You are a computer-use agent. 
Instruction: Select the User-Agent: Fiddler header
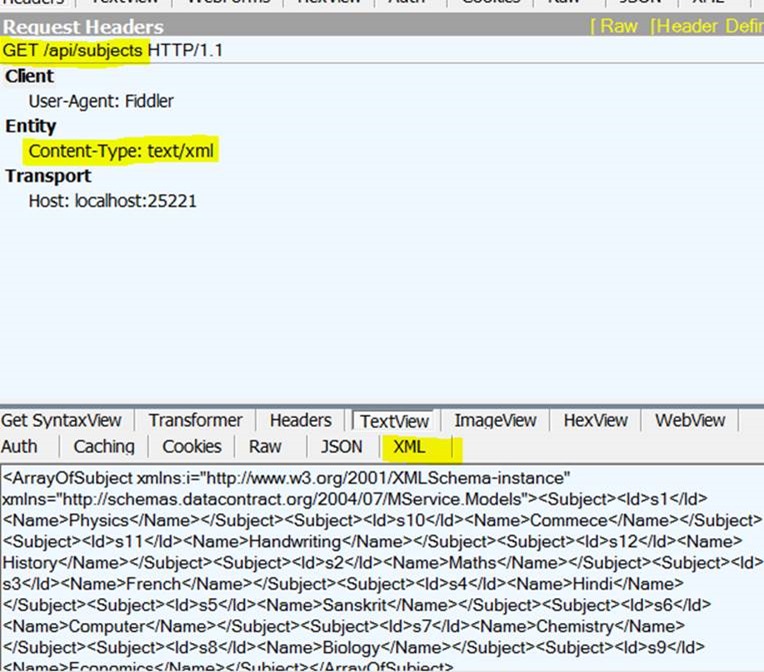click(102, 101)
